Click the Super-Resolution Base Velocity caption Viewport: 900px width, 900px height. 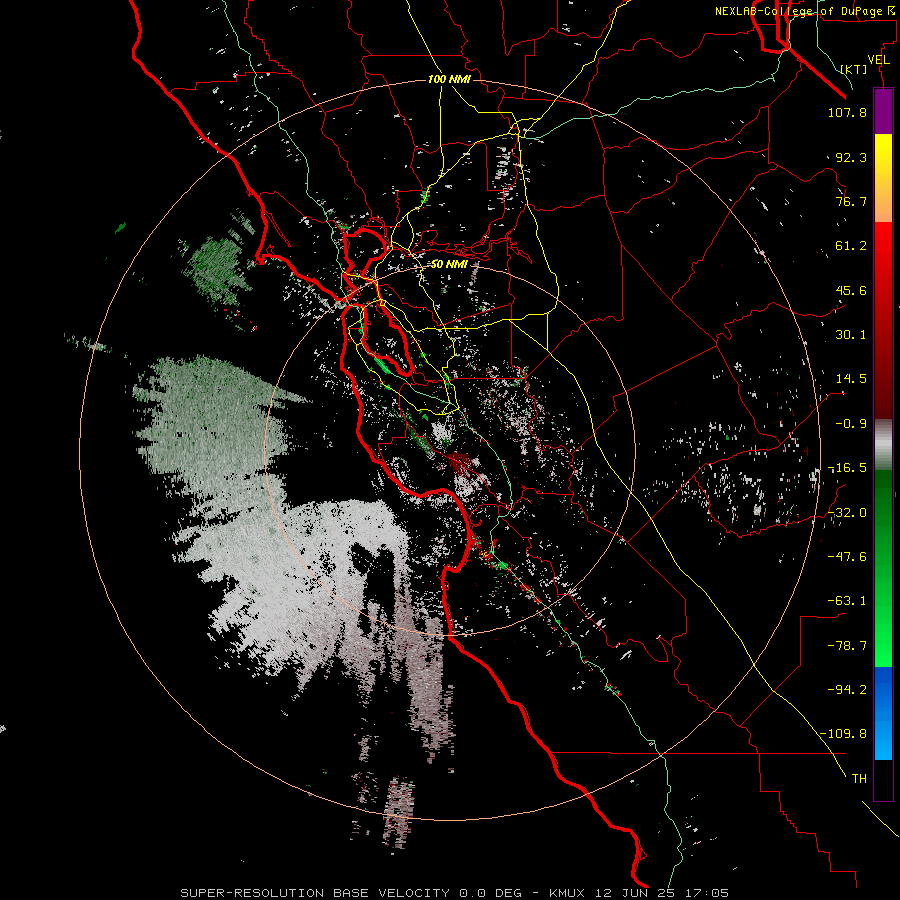(454, 893)
